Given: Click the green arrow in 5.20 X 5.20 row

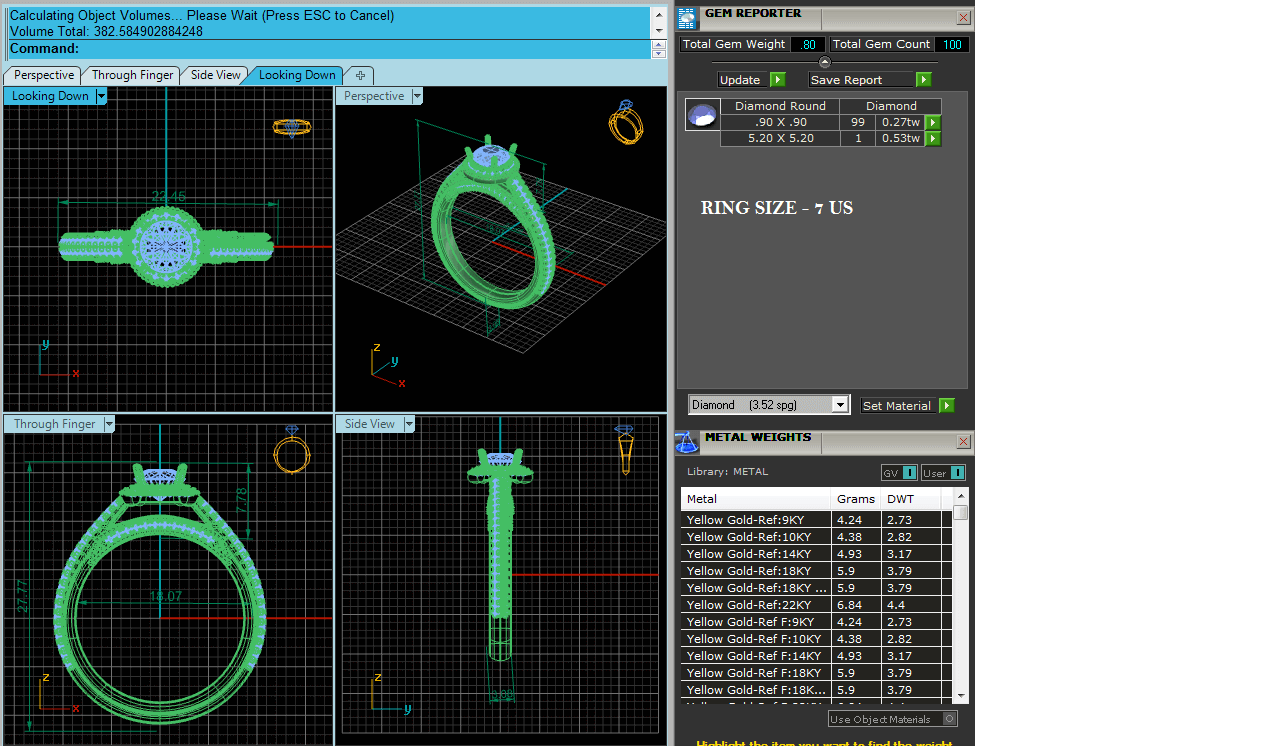Looking at the screenshot, I should pos(933,139).
